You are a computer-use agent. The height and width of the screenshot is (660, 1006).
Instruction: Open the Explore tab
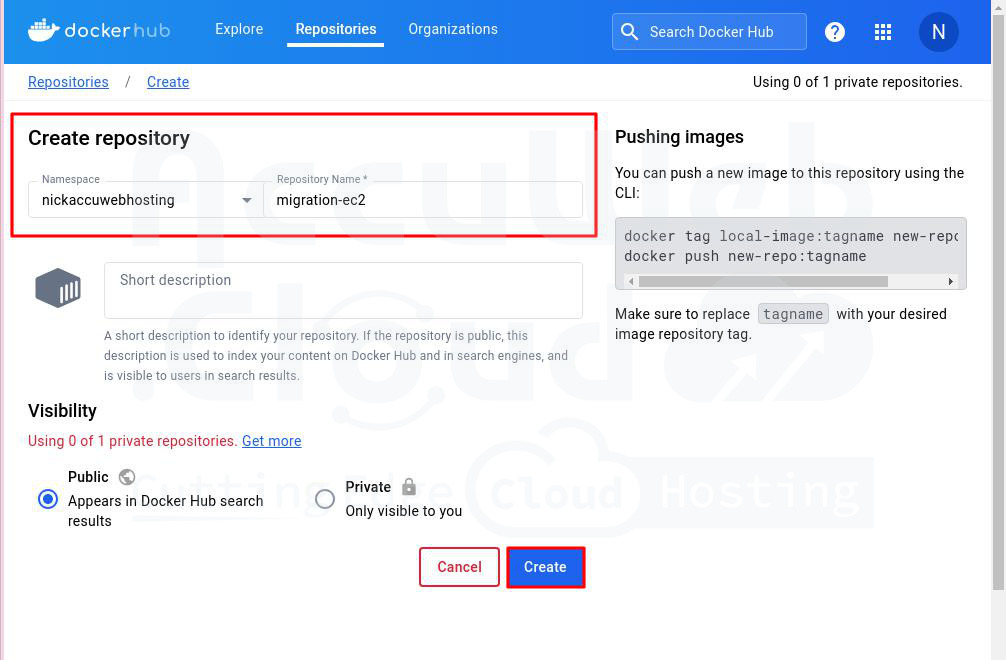[x=239, y=29]
